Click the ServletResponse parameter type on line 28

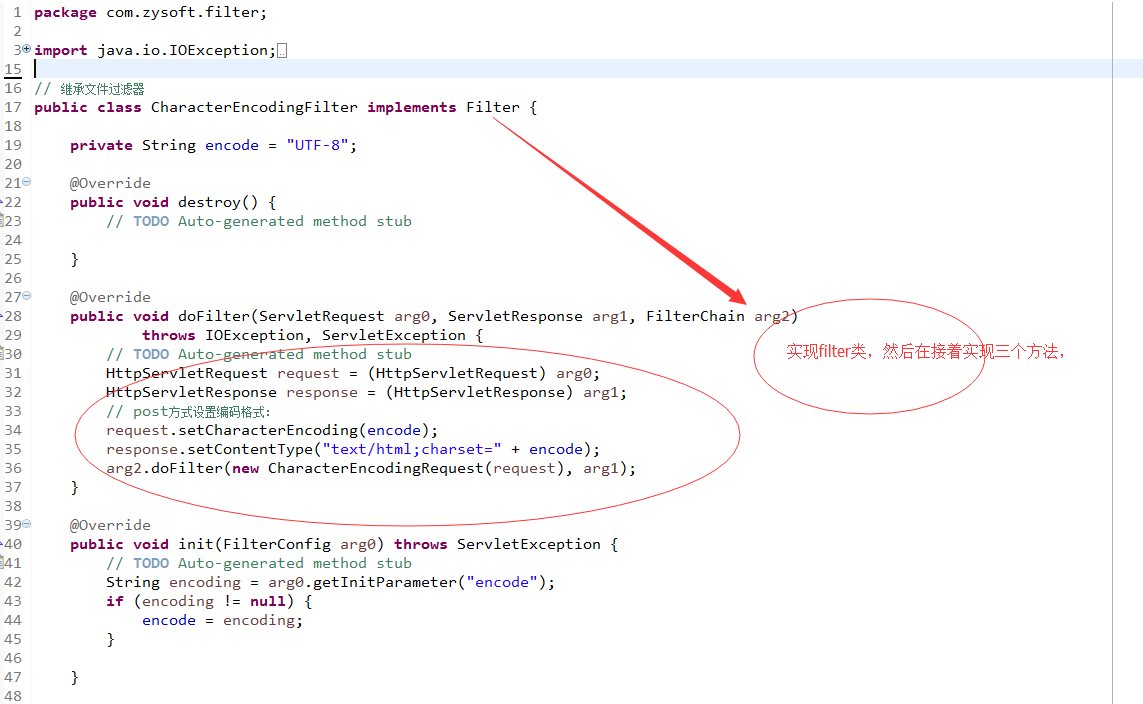click(515, 316)
